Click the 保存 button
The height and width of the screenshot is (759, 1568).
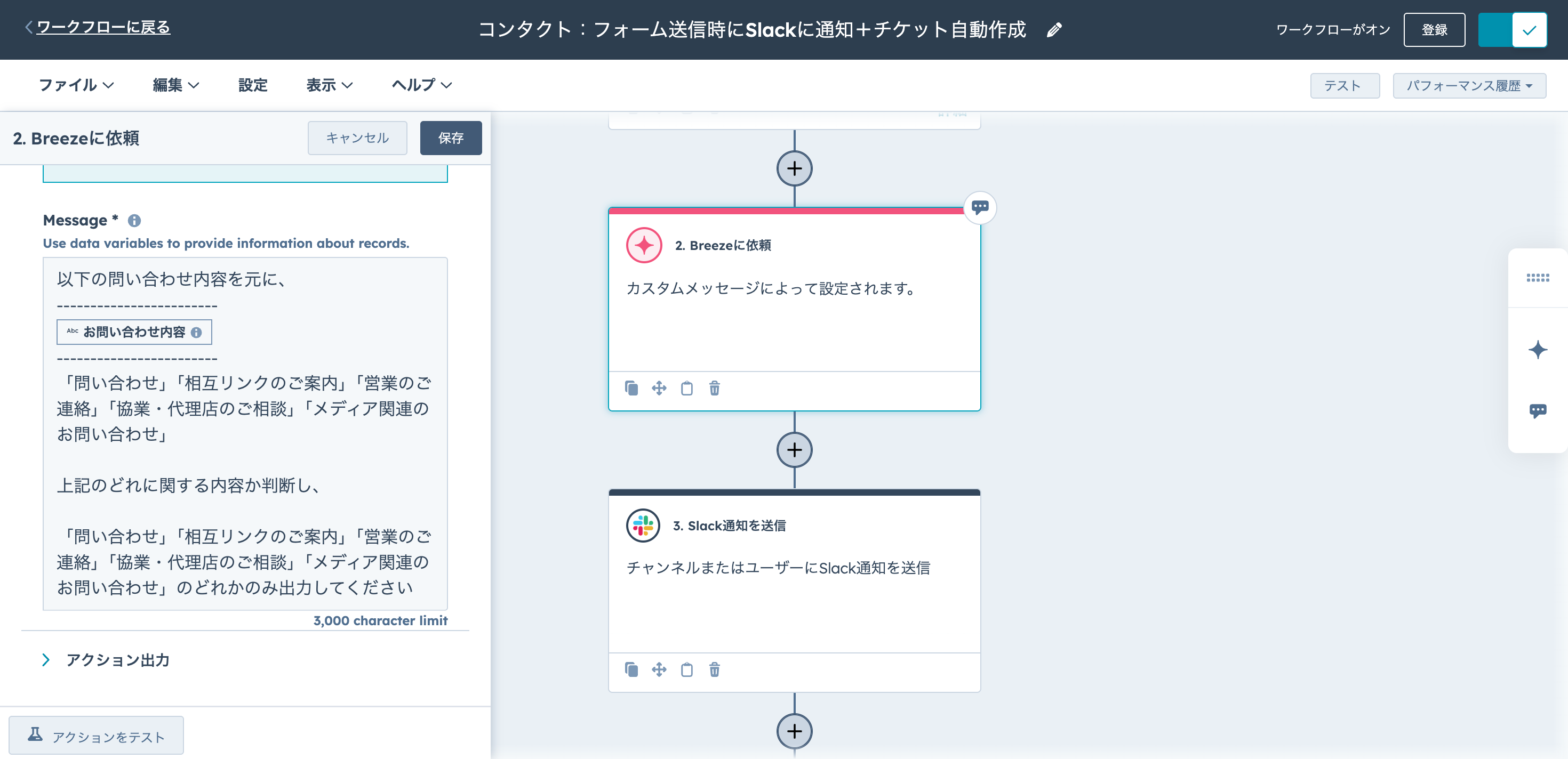(x=451, y=138)
